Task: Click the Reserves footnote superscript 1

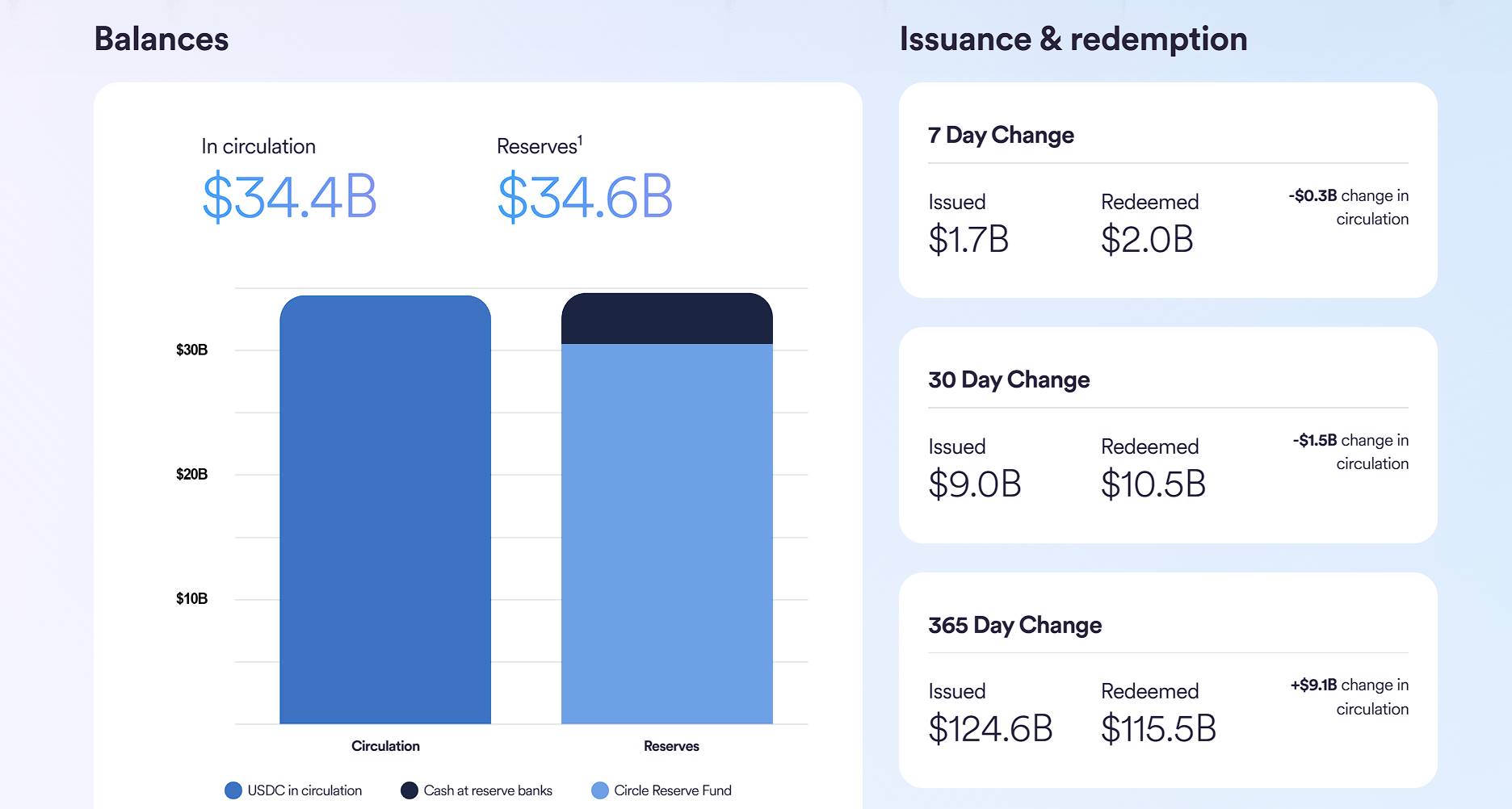Action: point(580,140)
